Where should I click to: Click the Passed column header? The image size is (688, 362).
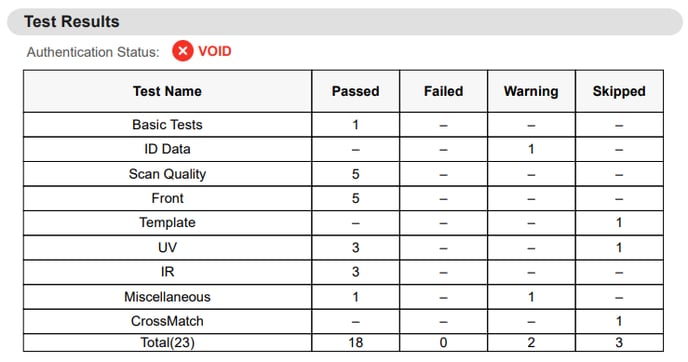[x=355, y=91]
